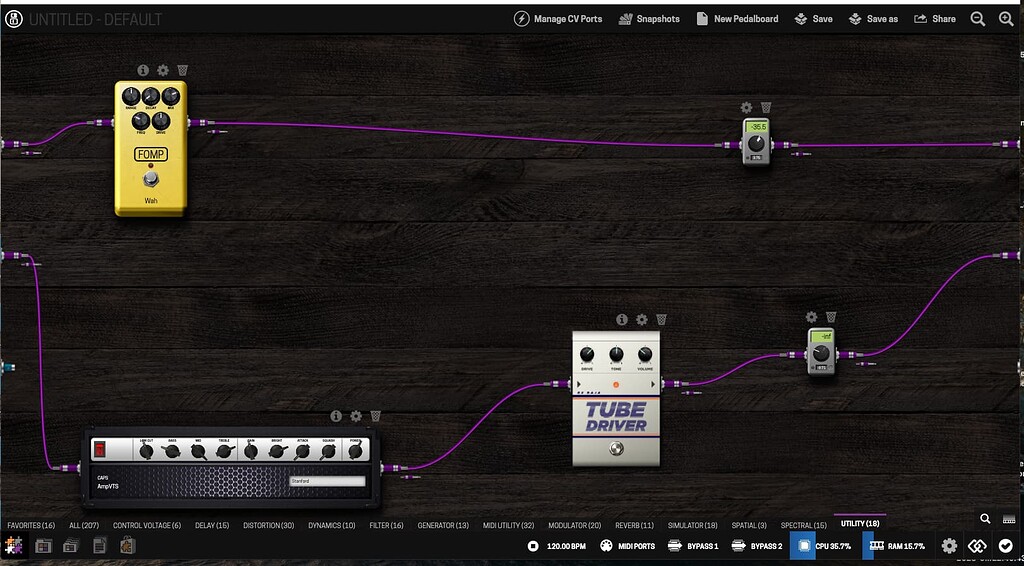Image resolution: width=1024 pixels, height=566 pixels.
Task: Click the Tone knob on Tube Driver
Action: click(616, 354)
